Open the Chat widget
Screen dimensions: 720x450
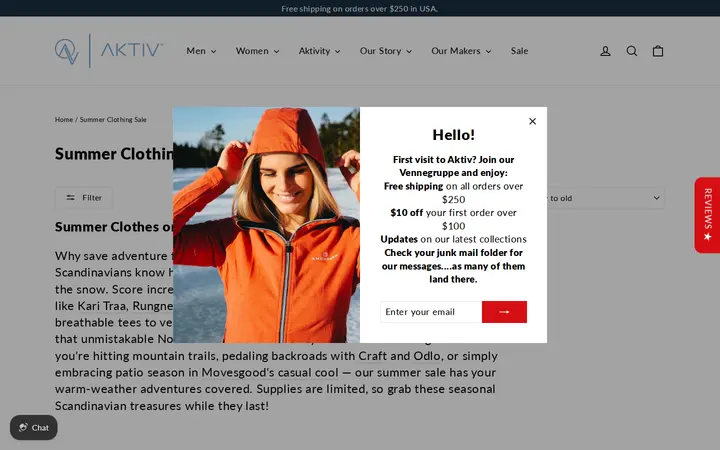[34, 428]
